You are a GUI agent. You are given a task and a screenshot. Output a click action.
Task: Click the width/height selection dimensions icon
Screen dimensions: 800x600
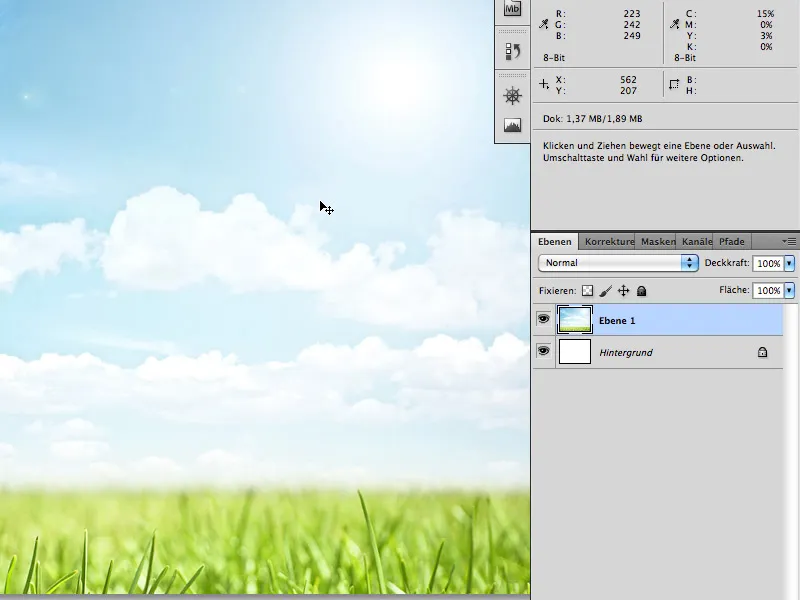coord(674,84)
